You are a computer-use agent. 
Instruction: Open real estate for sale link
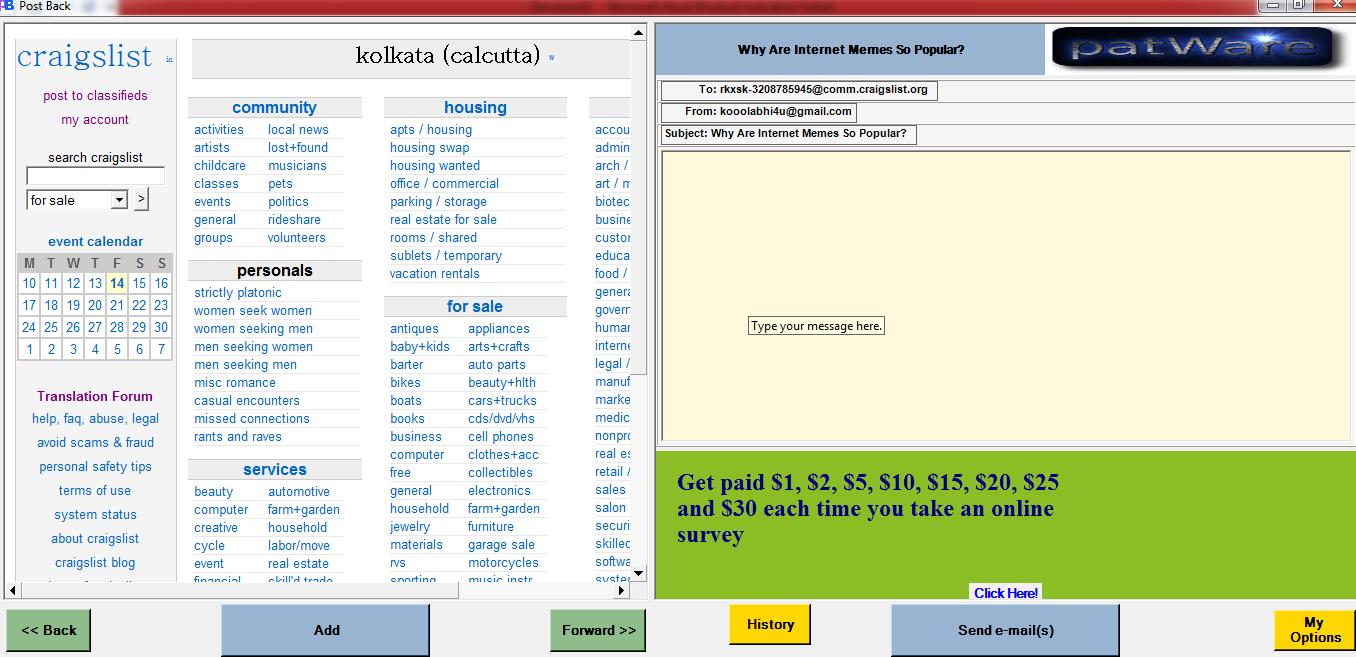(443, 220)
